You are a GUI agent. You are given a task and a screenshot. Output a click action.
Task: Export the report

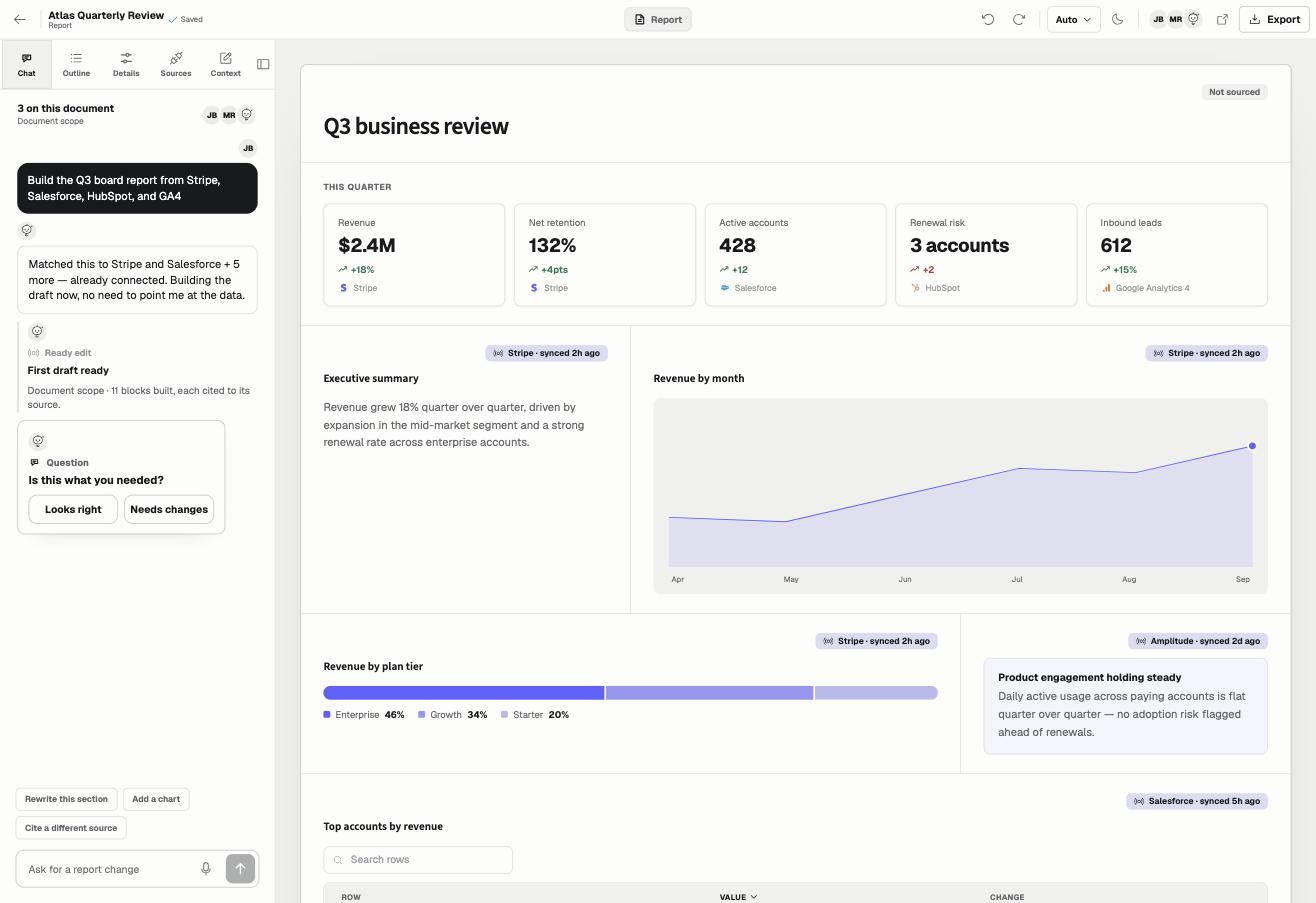click(1274, 19)
